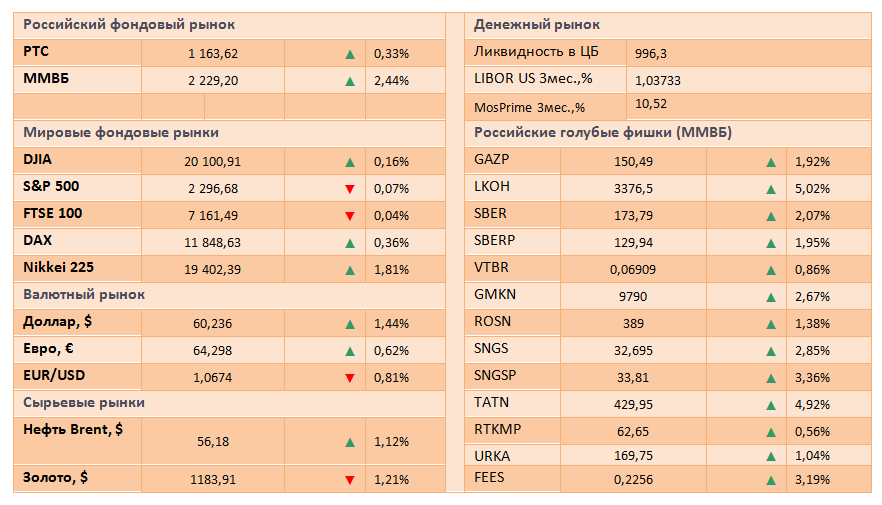The width and height of the screenshot is (882, 505).
Task: Click the Ликвидность в ЦБ value 996,3
Action: [651, 54]
